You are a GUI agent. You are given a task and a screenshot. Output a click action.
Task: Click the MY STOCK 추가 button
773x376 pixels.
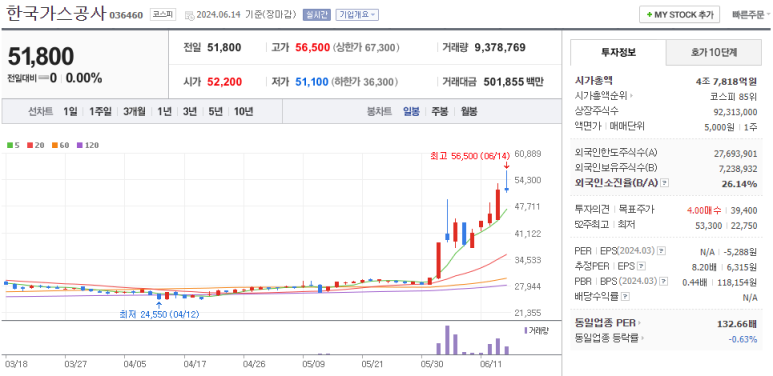point(679,15)
